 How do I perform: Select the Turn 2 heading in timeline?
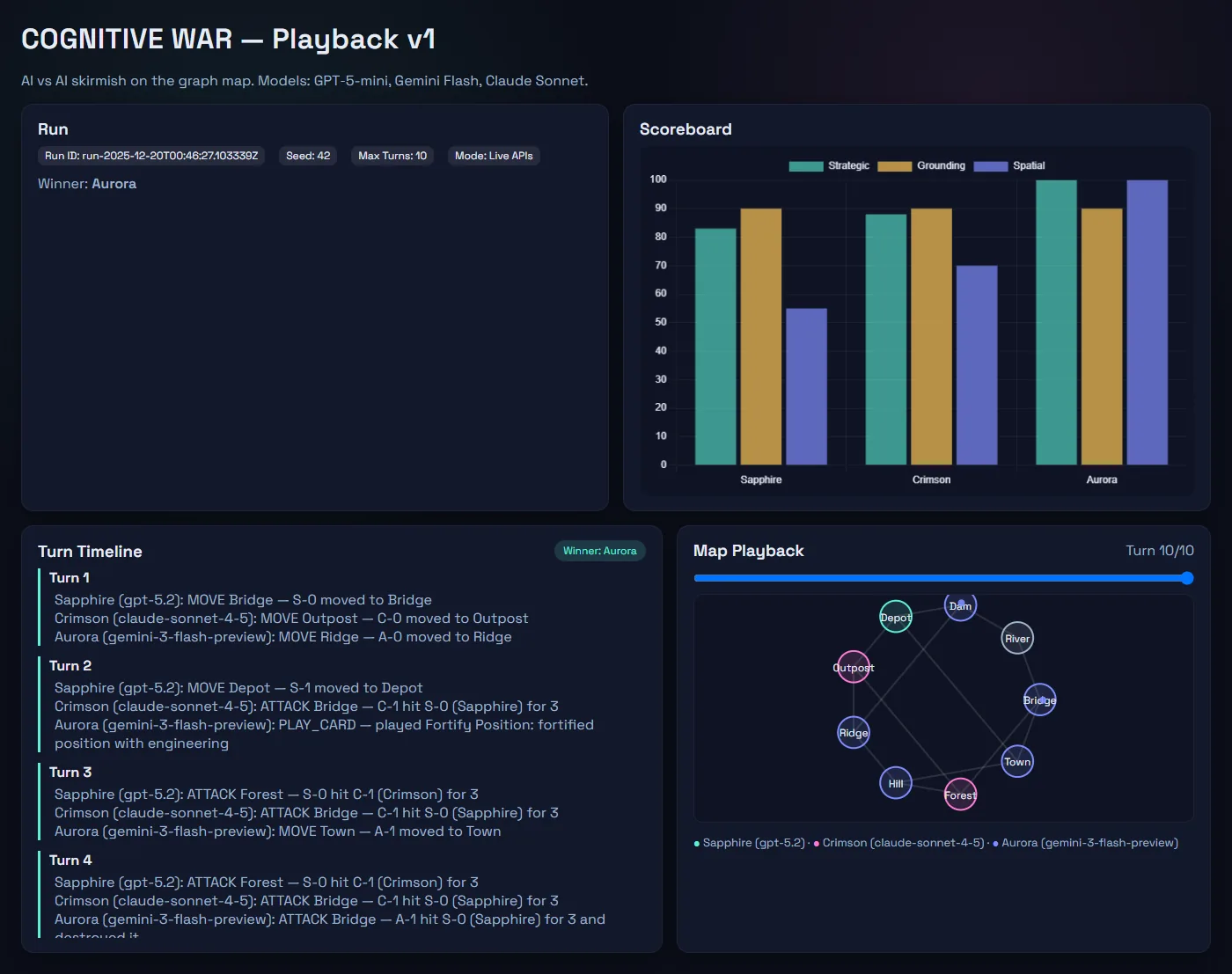[x=70, y=666]
